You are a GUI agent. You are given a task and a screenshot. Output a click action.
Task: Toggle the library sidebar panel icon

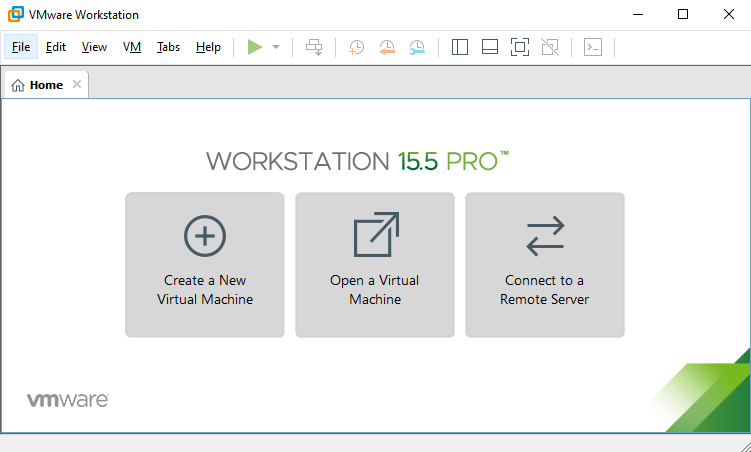tap(460, 47)
